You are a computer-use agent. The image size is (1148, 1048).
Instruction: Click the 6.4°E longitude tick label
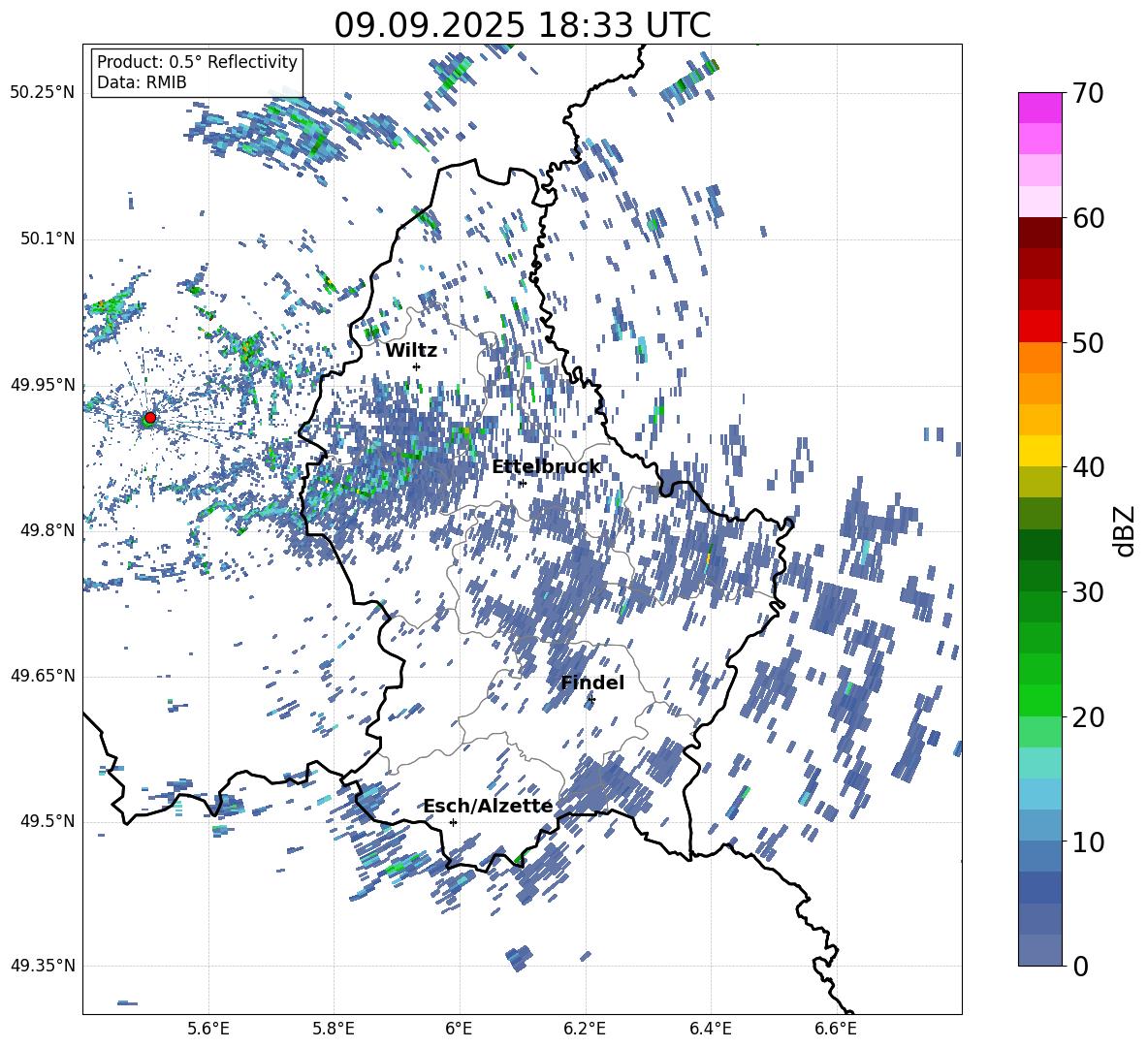tap(710, 1029)
